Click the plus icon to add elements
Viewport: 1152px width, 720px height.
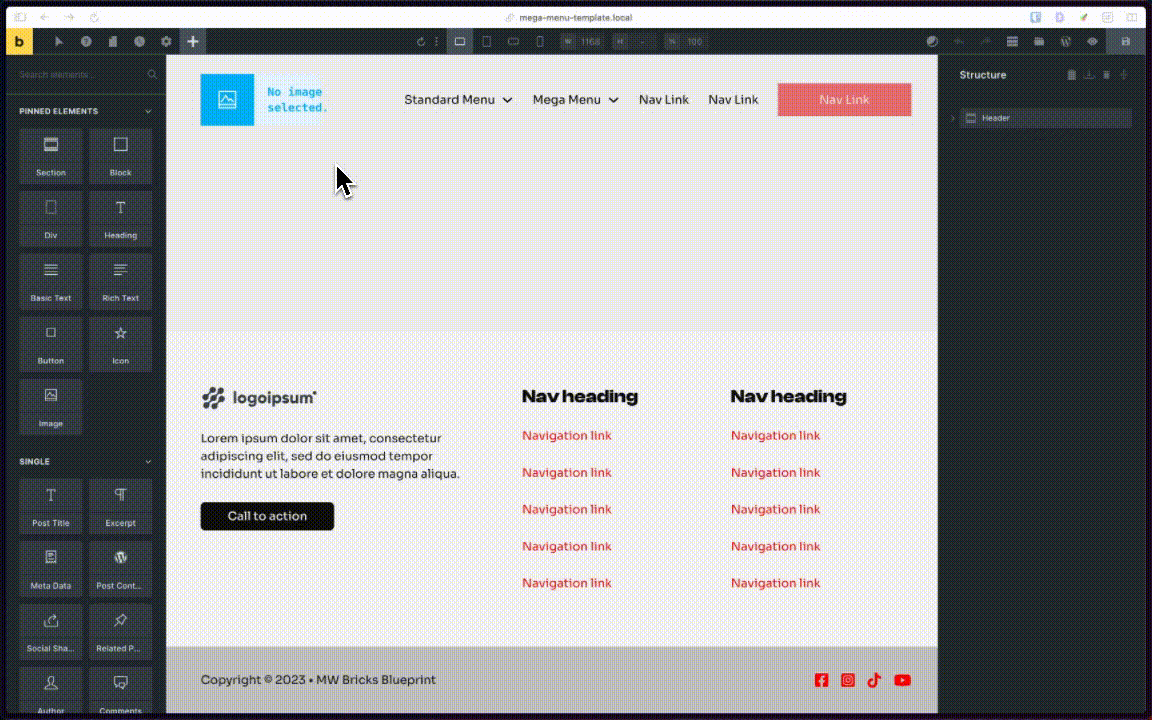193,42
